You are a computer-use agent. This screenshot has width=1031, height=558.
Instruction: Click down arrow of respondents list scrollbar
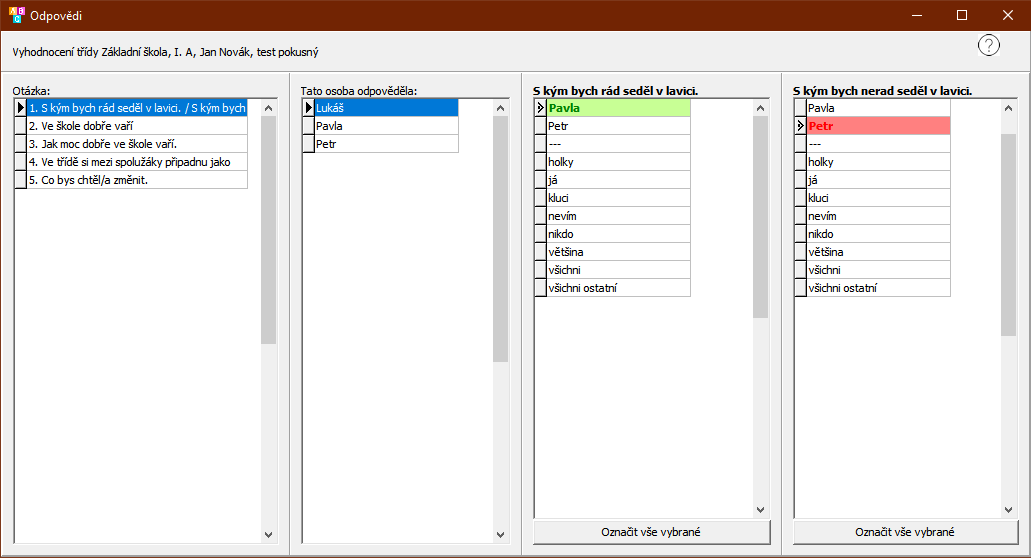500,534
